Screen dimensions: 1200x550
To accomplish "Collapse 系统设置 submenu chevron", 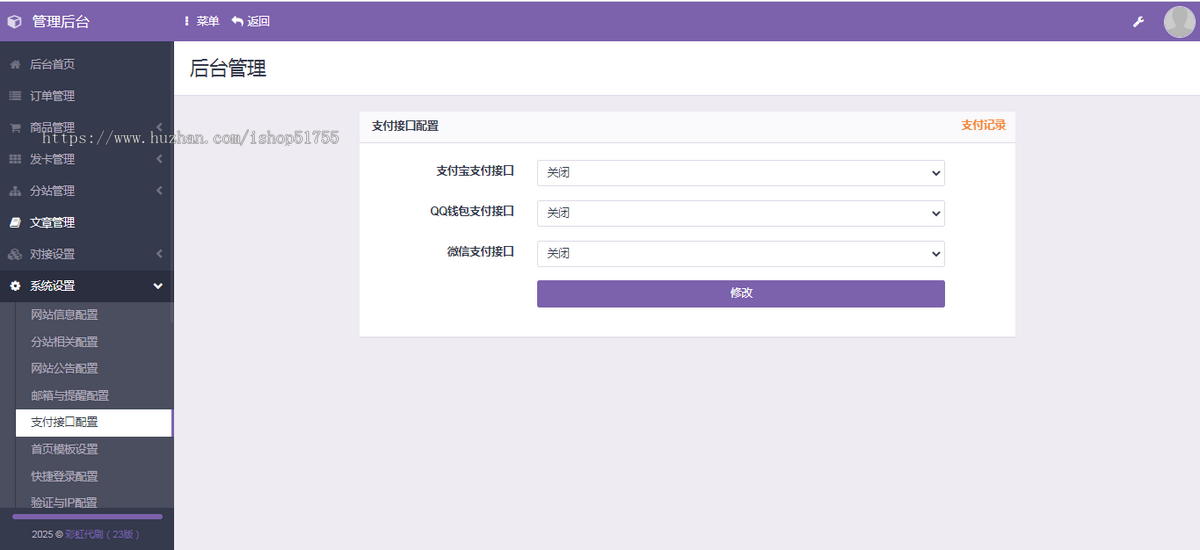I will coord(158,286).
